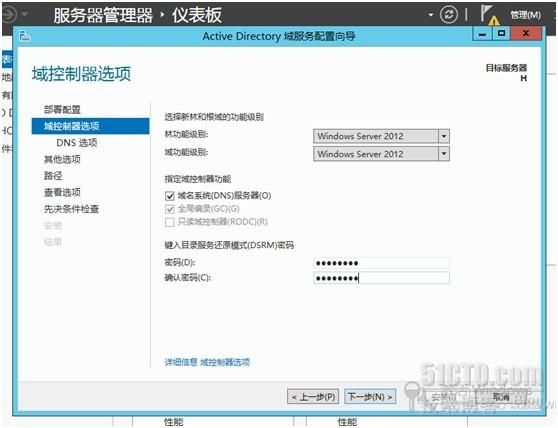558x428 pixels.
Task: Select 查看选项 in the wizard steps
Action: pyautogui.click(x=62, y=192)
